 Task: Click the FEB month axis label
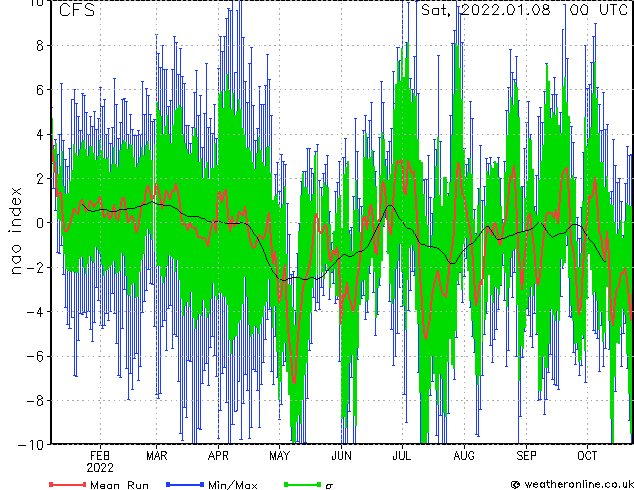100,456
